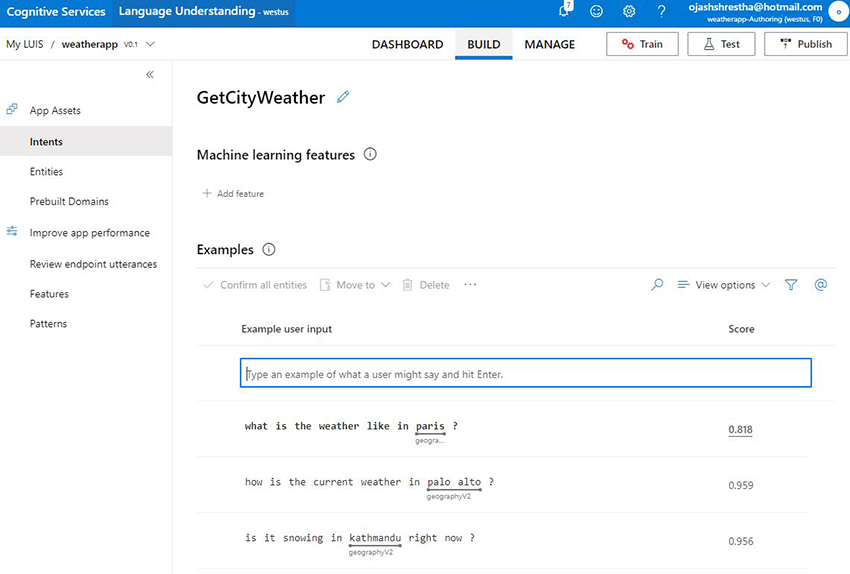Switch to the MANAGE tab

click(x=549, y=44)
